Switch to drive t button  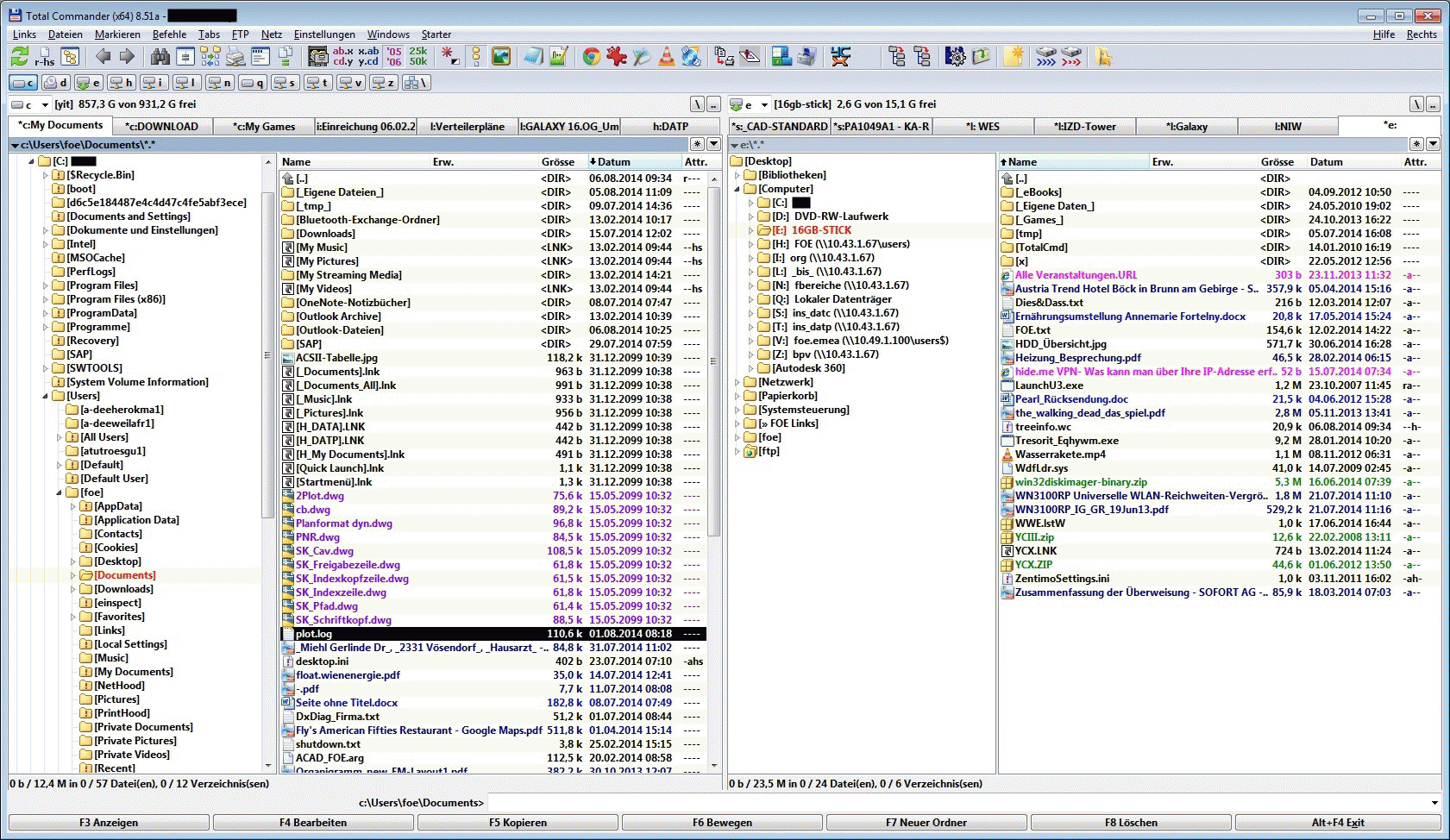(x=317, y=83)
